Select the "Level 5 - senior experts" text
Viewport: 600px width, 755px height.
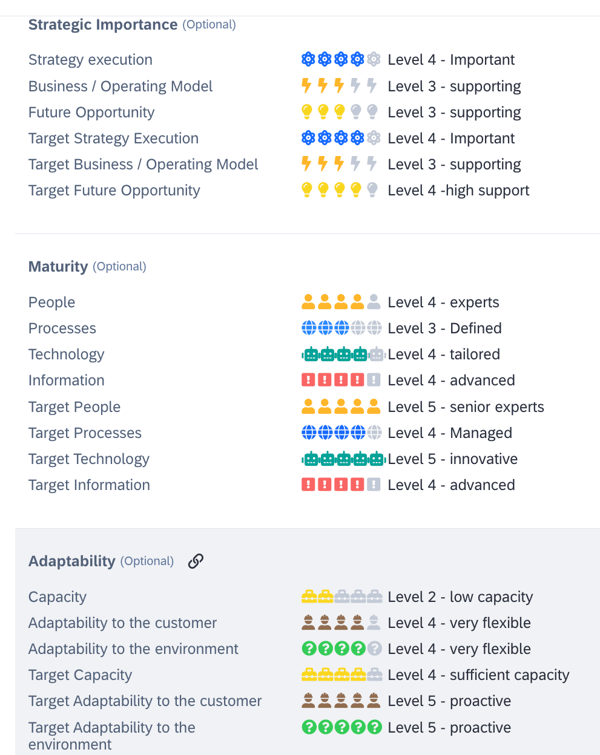[x=466, y=407]
